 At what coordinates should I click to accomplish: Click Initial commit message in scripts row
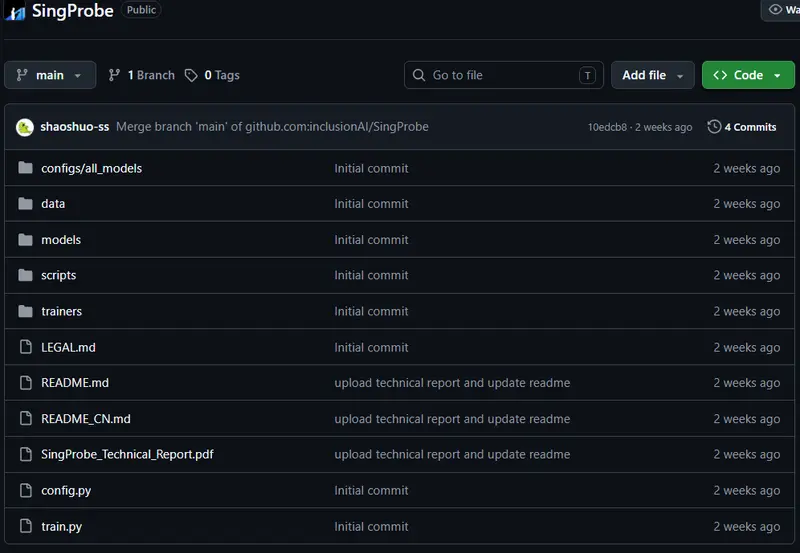[371, 275]
